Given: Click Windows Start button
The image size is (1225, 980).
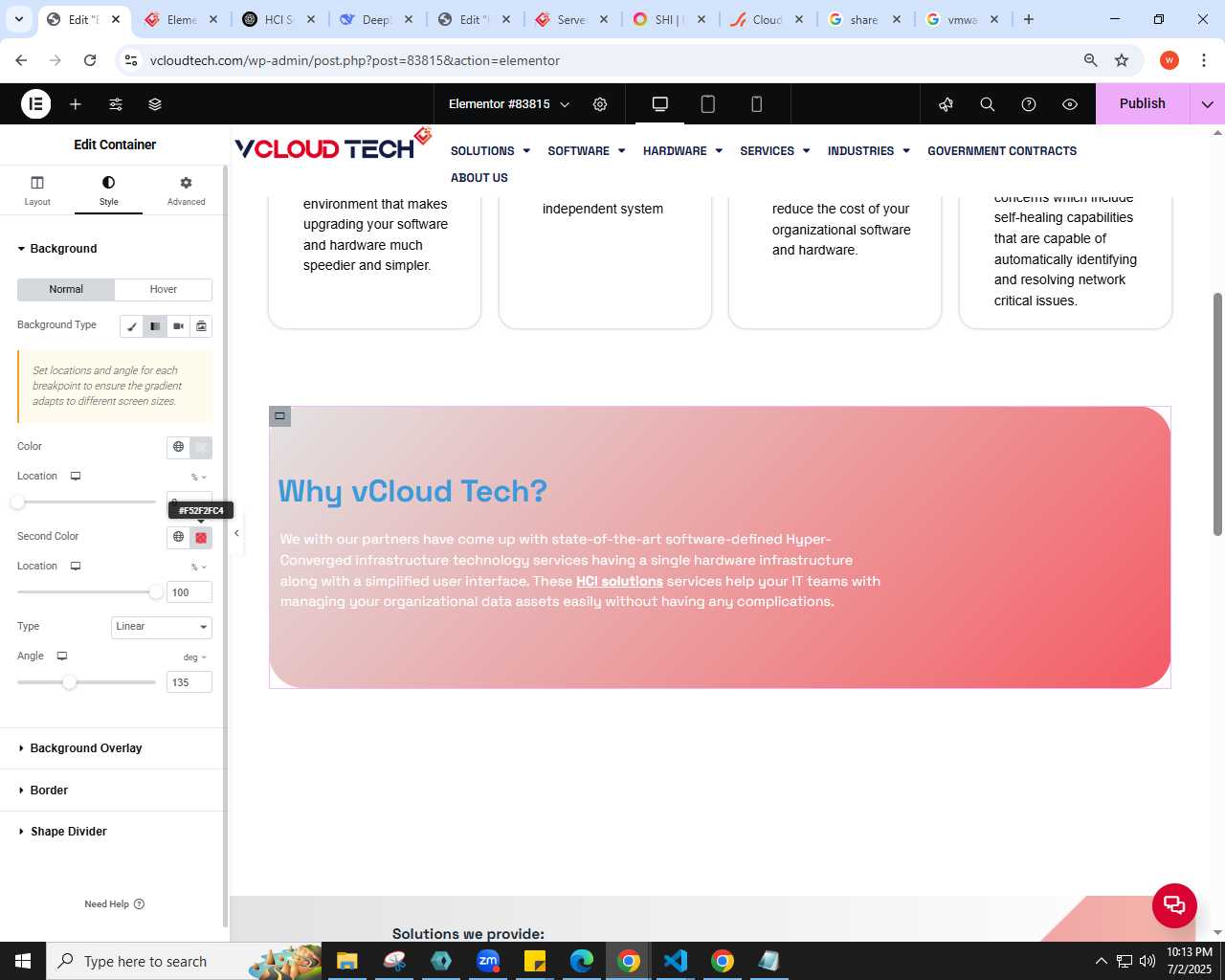Looking at the screenshot, I should (23, 961).
